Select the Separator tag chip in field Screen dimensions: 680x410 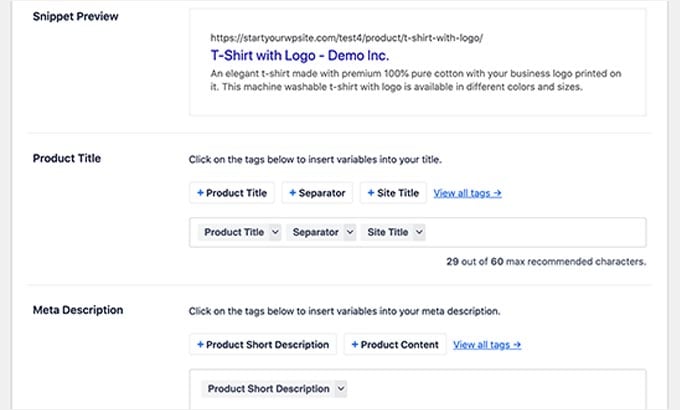click(x=315, y=232)
